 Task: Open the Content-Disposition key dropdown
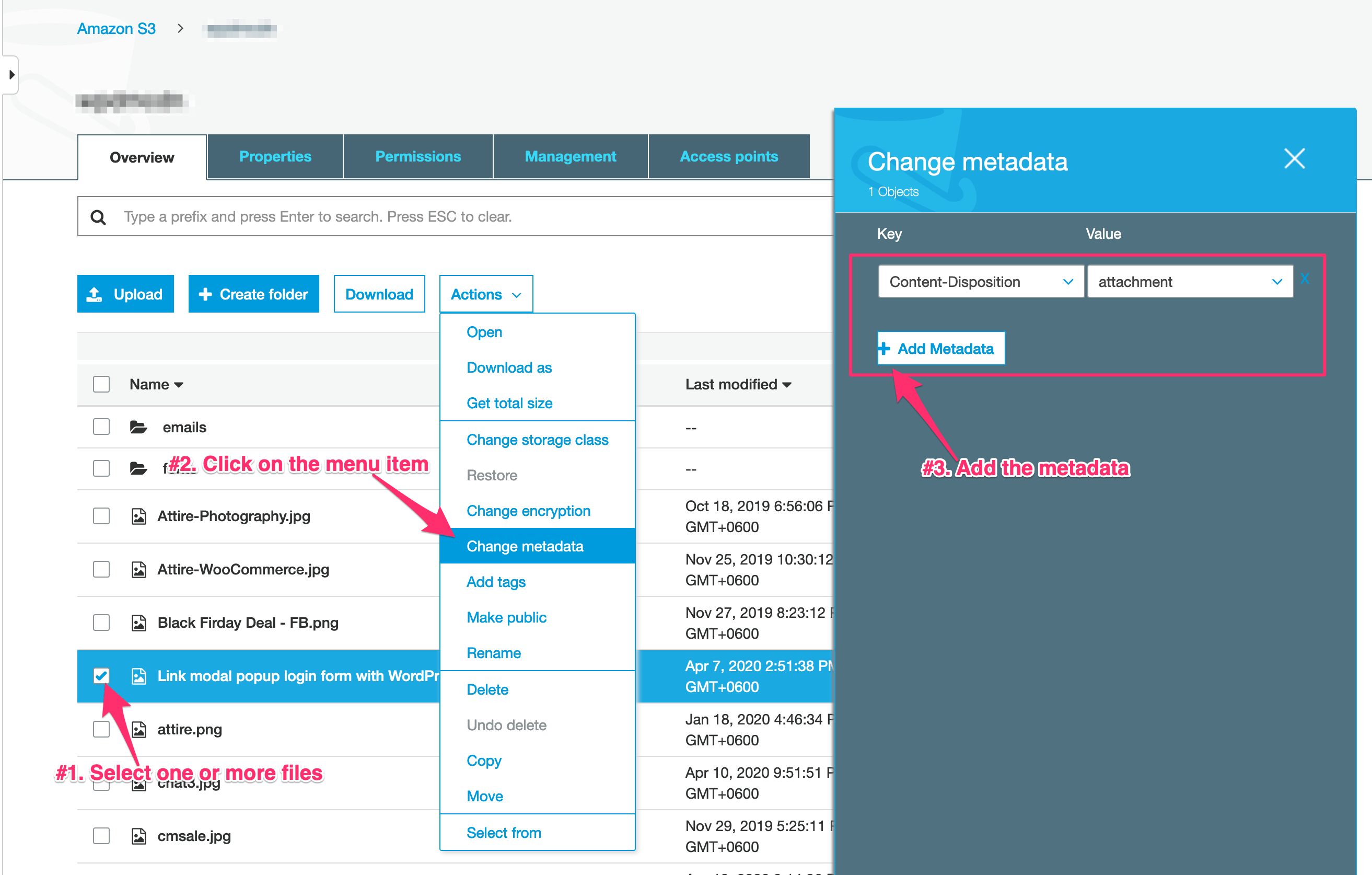click(980, 282)
